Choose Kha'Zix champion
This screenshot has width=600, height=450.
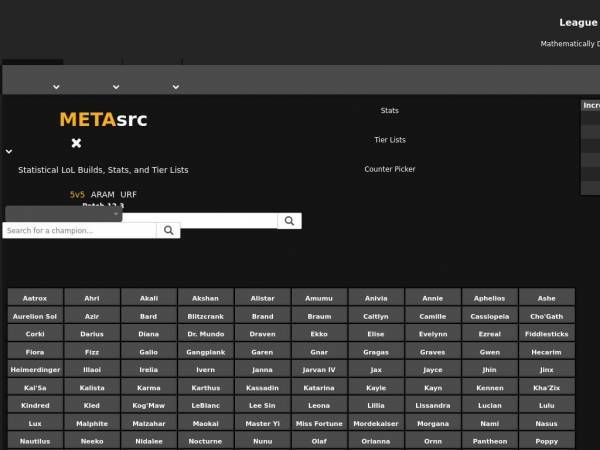[x=546, y=387]
